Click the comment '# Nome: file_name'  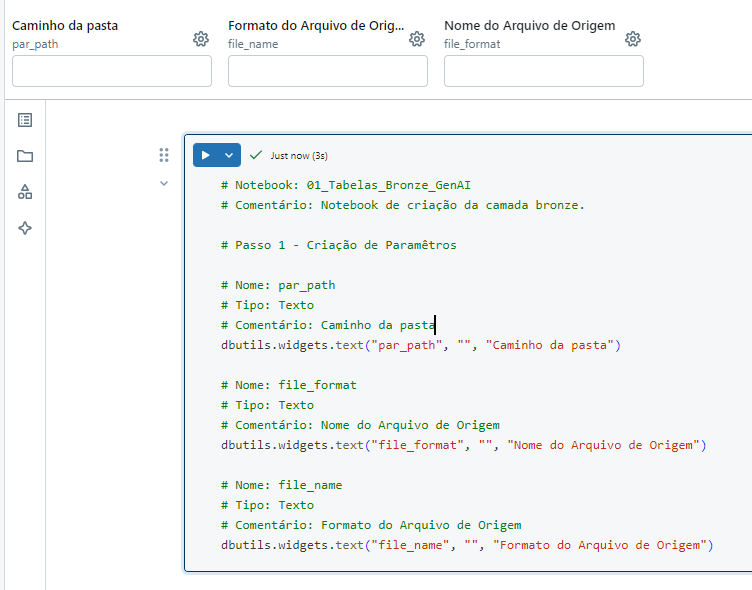pyautogui.click(x=282, y=485)
